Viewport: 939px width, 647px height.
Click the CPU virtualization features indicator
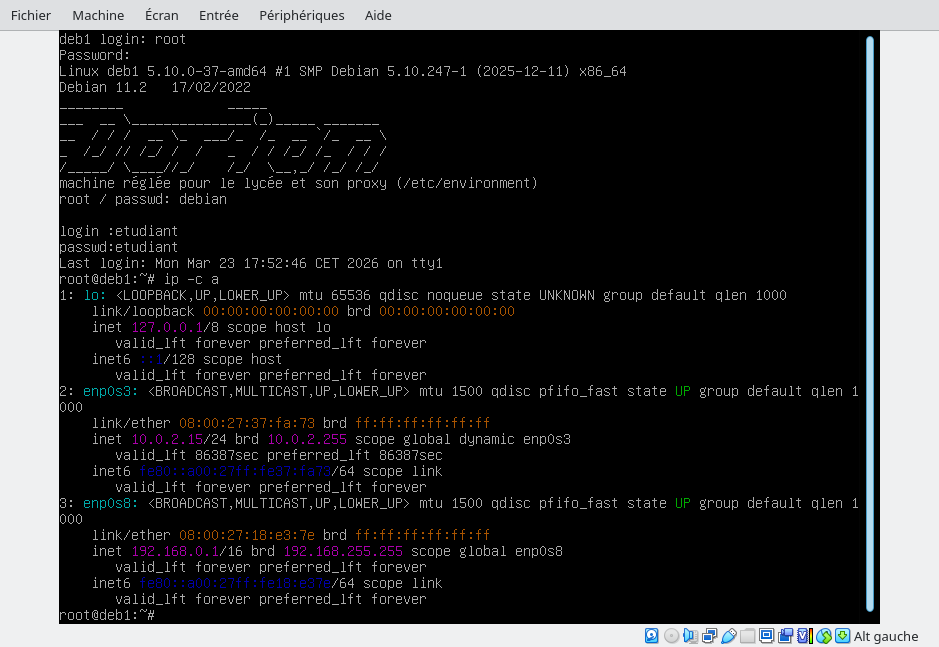click(804, 636)
